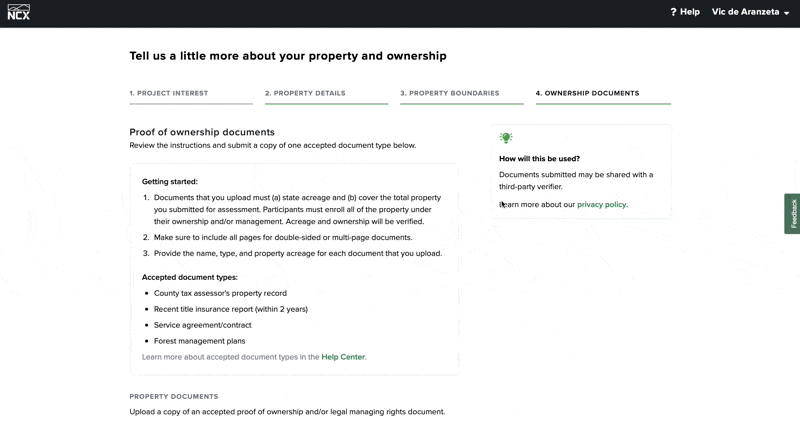This screenshot has width=800, height=432.
Task: Open the privacy policy link
Action: point(601,205)
